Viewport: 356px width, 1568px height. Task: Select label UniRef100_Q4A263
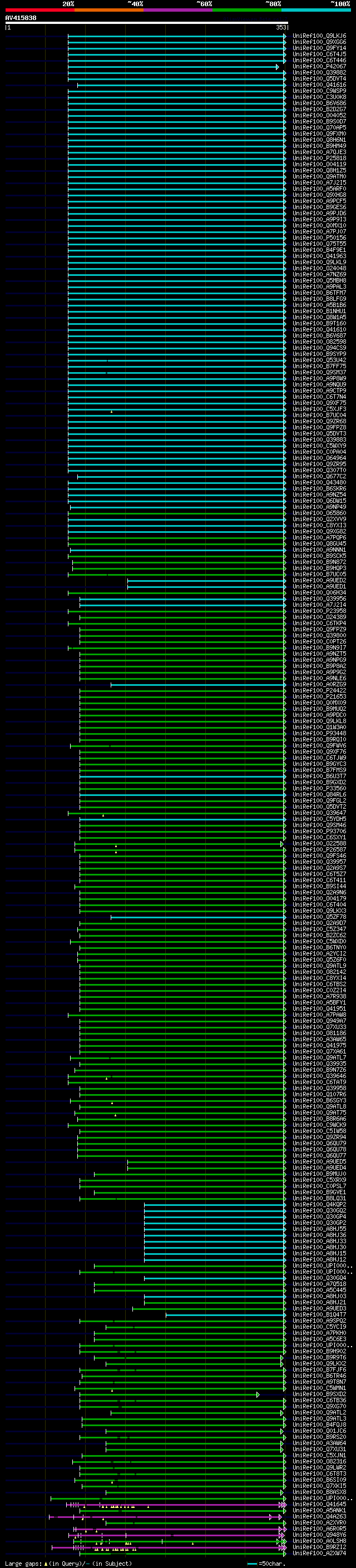pos(319,1517)
